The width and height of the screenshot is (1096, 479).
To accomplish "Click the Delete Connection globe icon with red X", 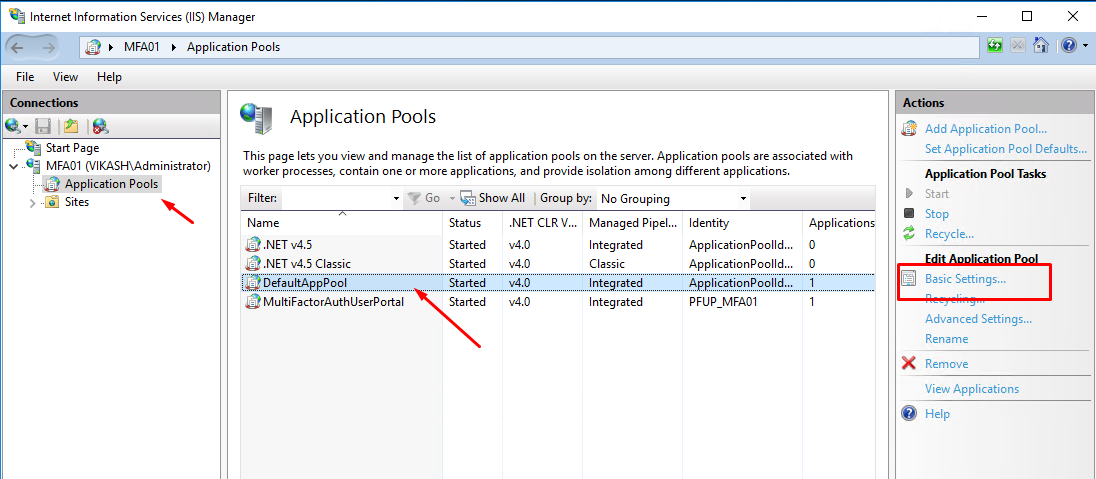I will (100, 126).
